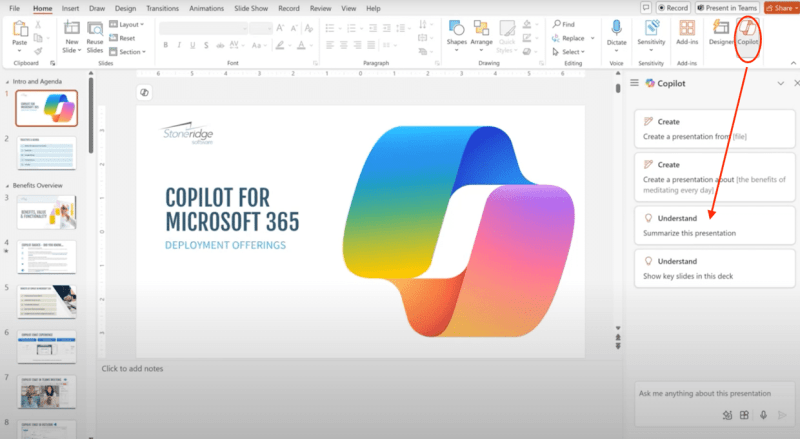Image resolution: width=800 pixels, height=439 pixels.
Task: Click the Copilot icon on the slide corner
Action: 144,92
